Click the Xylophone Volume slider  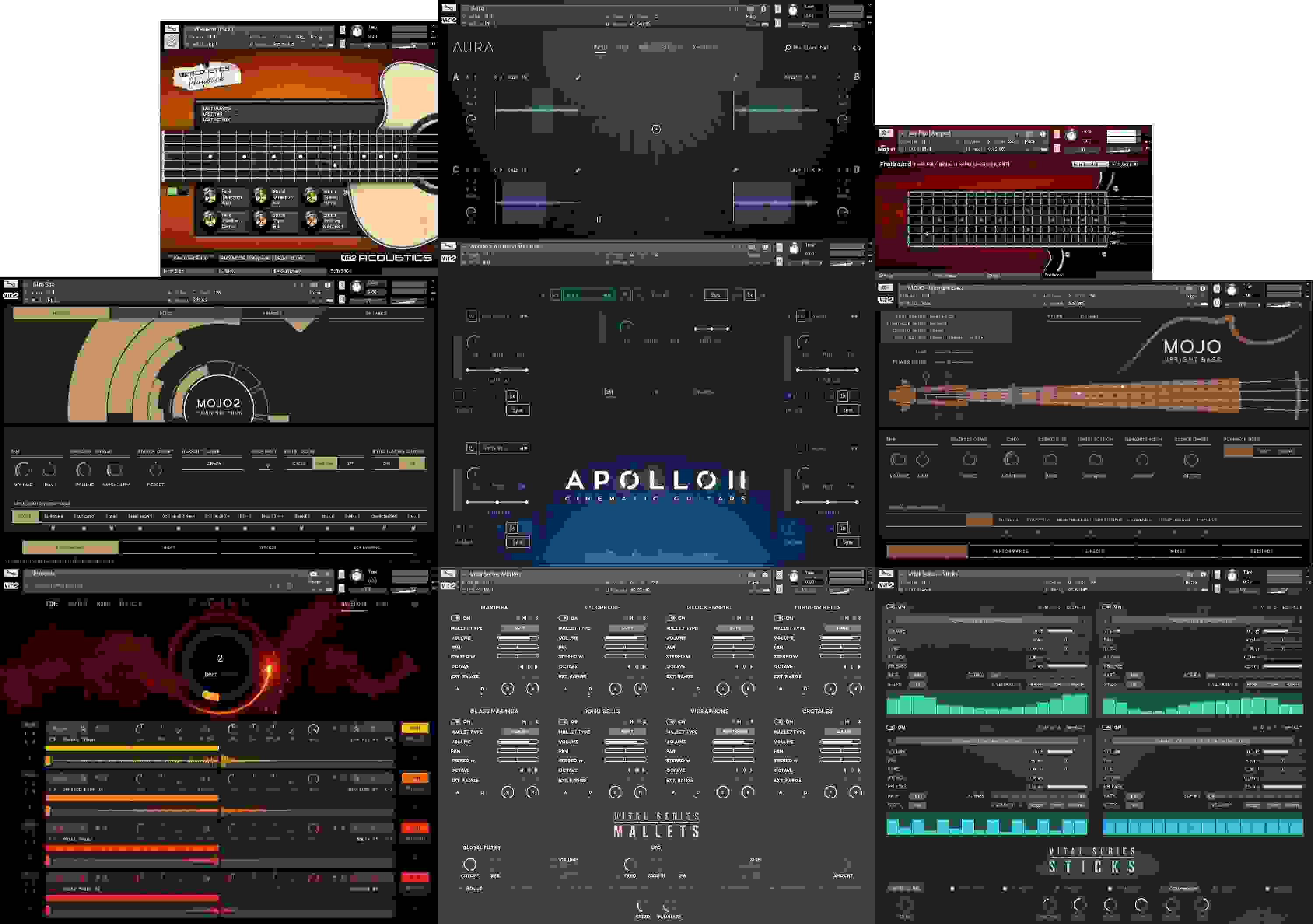(x=625, y=638)
